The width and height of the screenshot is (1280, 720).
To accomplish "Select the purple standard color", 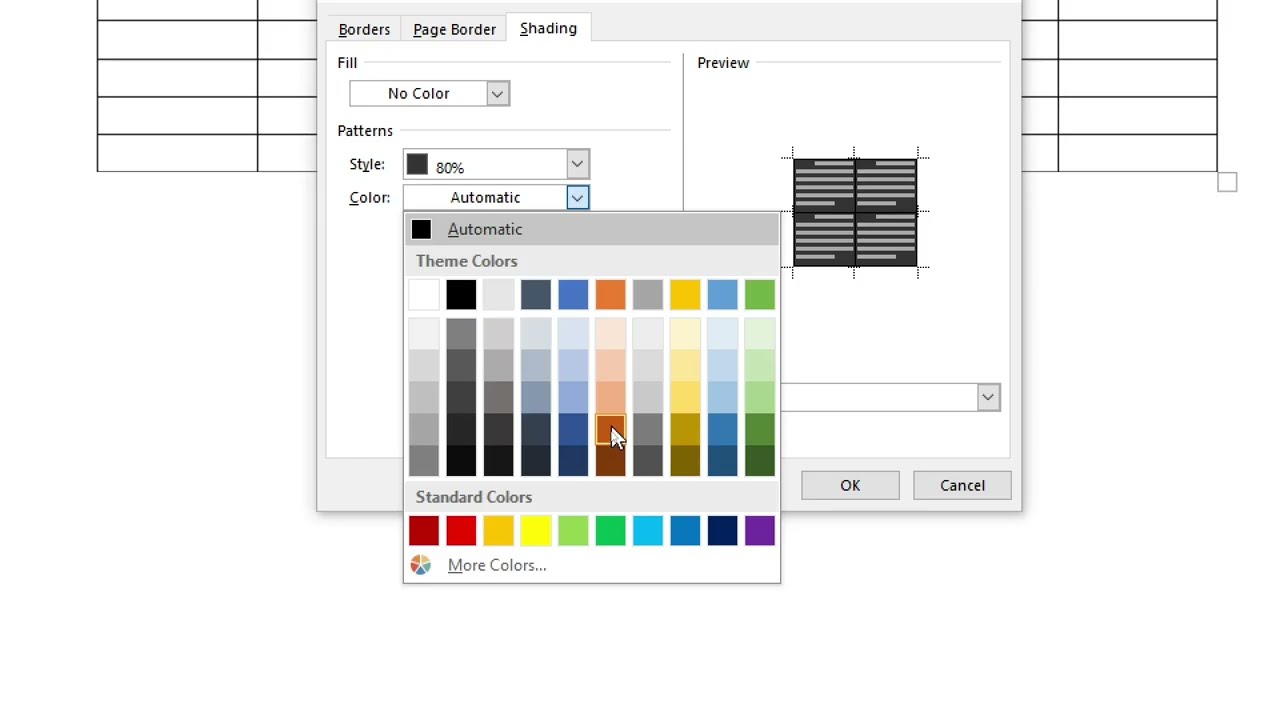I will click(759, 530).
